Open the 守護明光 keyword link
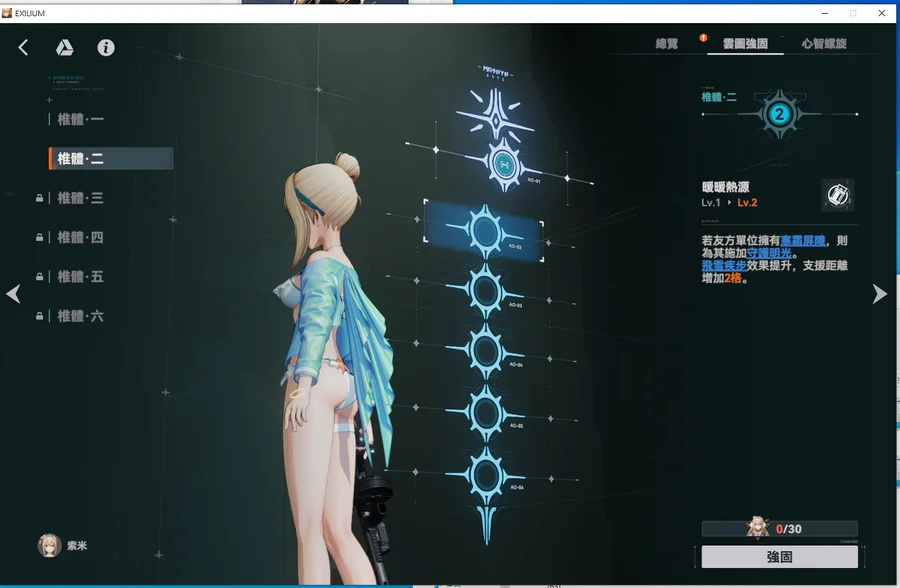The width and height of the screenshot is (900, 588). [x=769, y=253]
